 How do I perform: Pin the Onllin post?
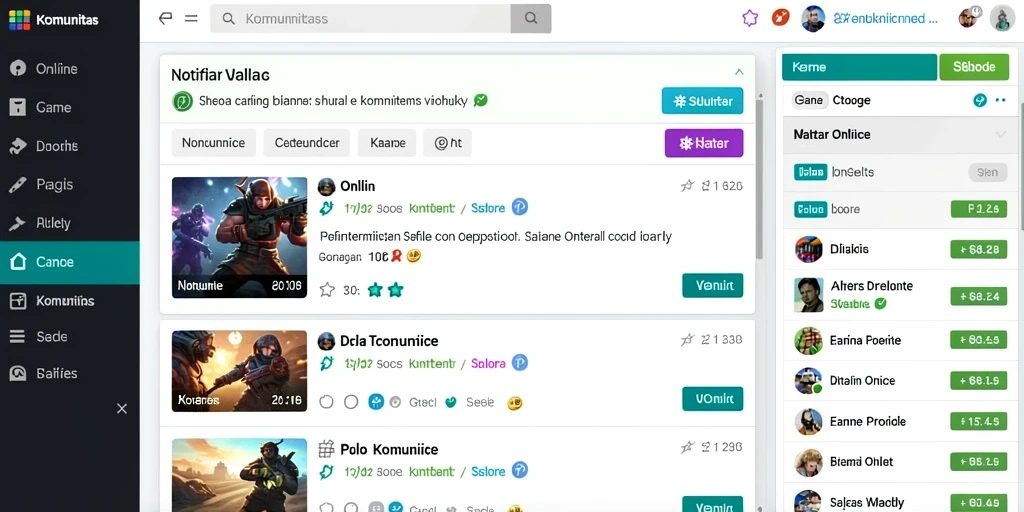(687, 186)
